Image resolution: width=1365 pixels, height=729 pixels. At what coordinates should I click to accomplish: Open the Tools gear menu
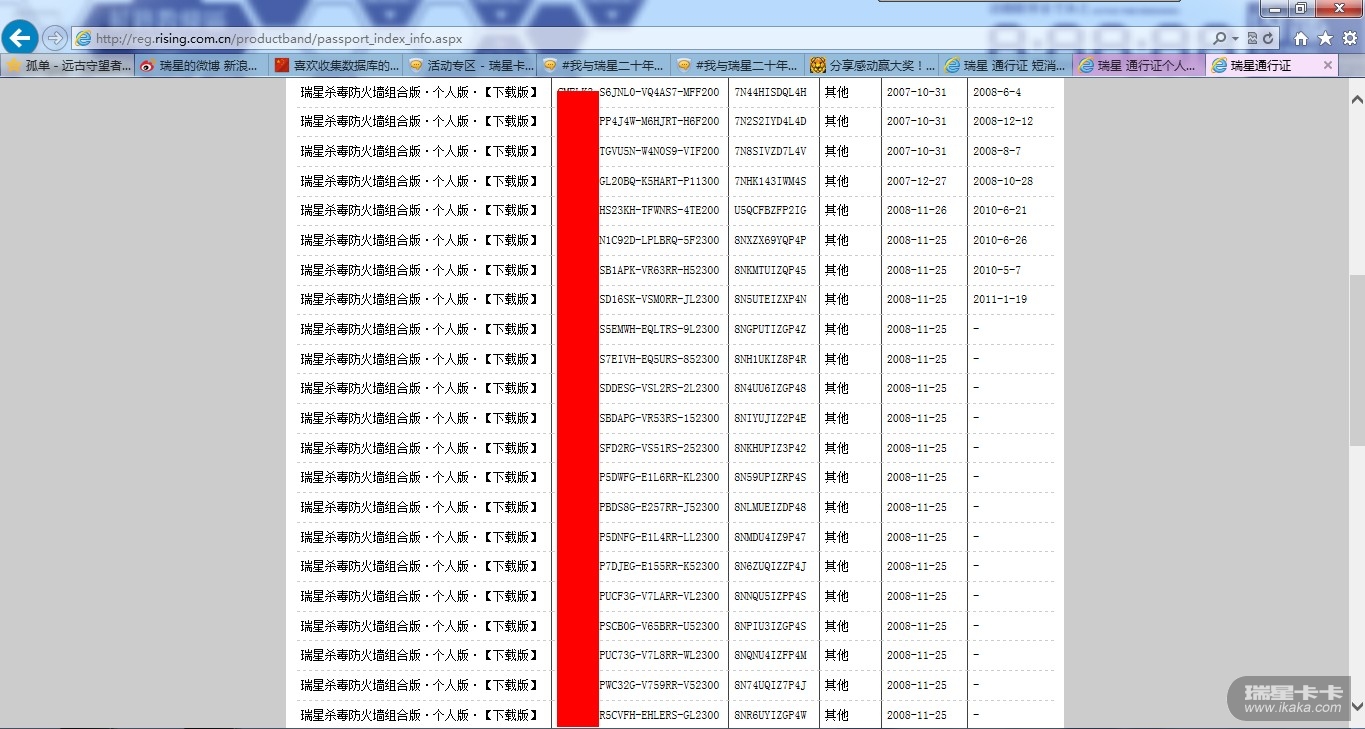click(1349, 38)
